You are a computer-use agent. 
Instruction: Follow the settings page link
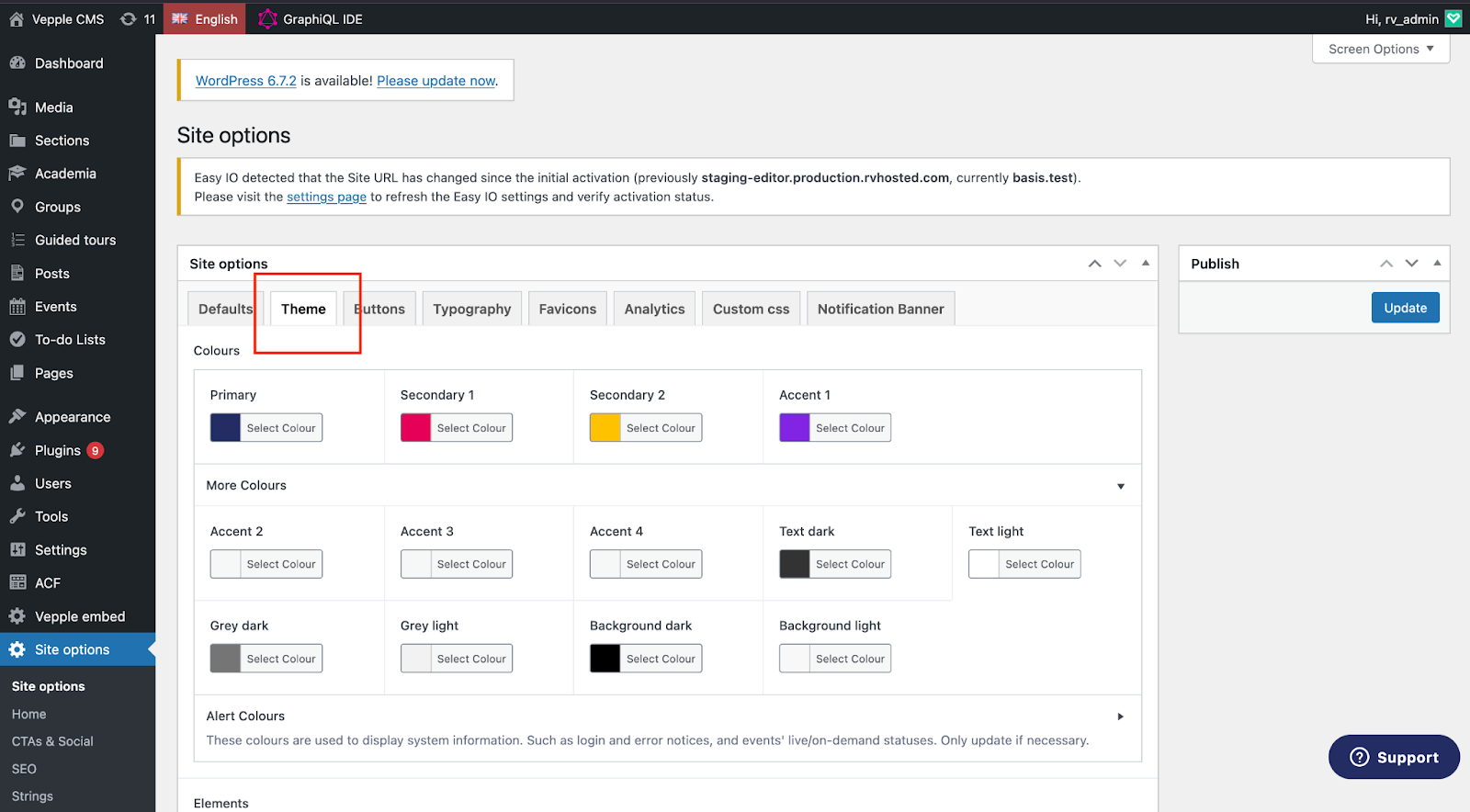click(x=326, y=197)
